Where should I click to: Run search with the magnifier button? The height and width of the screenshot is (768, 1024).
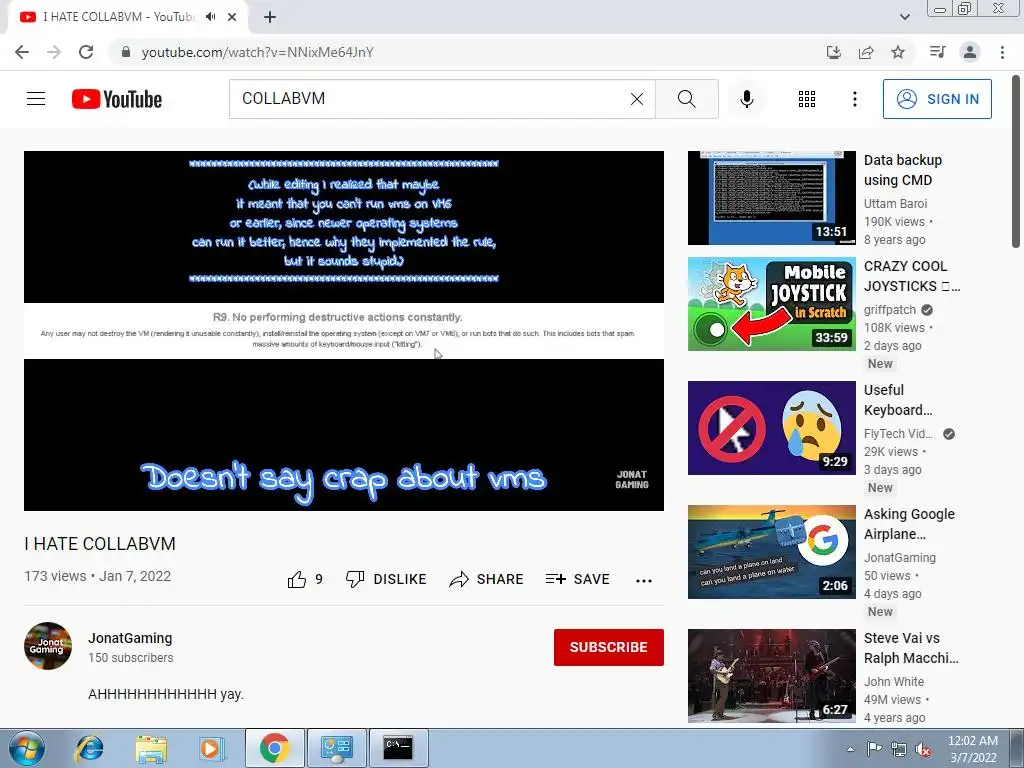pyautogui.click(x=686, y=99)
